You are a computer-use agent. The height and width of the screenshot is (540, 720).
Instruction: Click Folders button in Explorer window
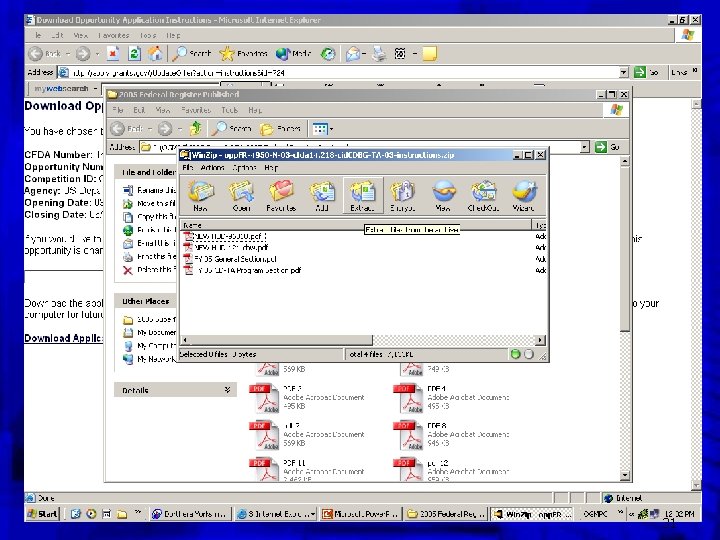[281, 129]
